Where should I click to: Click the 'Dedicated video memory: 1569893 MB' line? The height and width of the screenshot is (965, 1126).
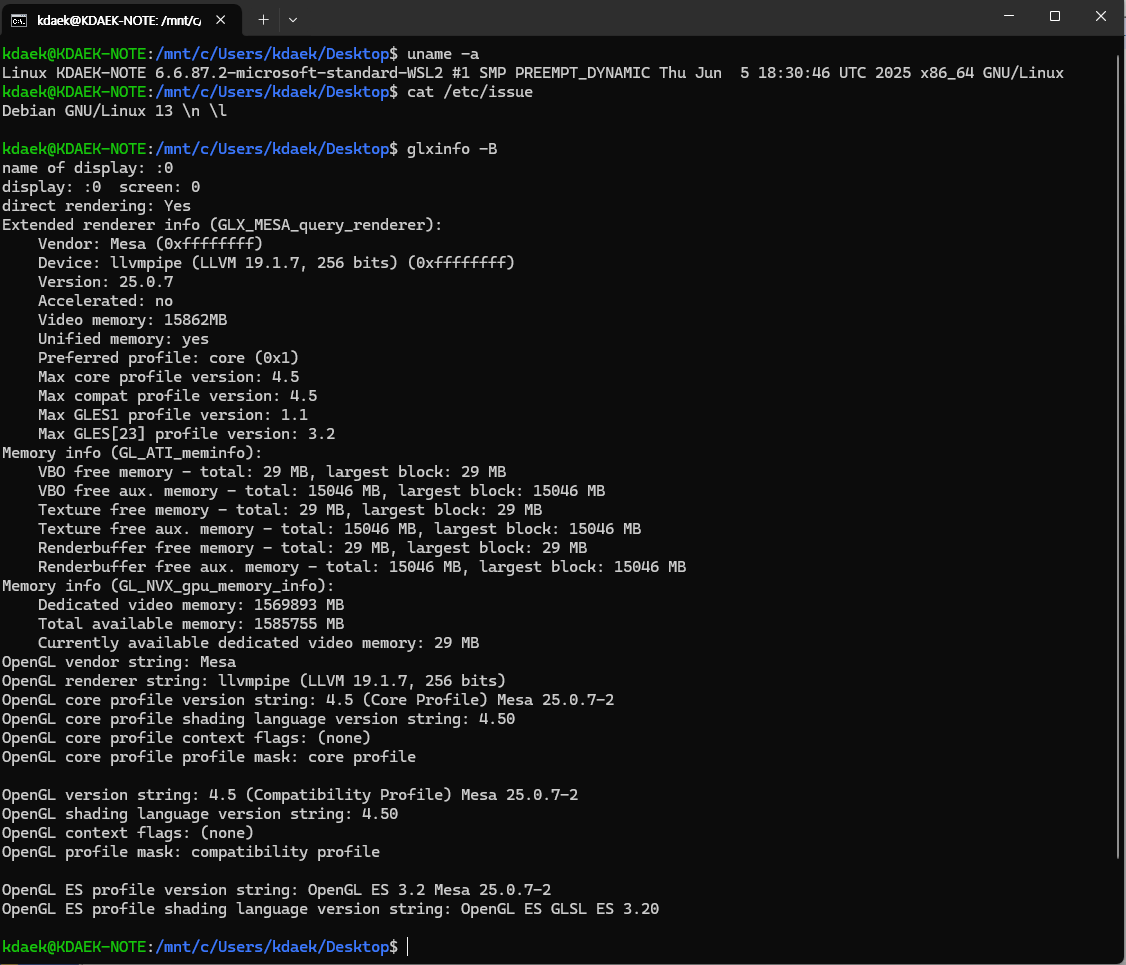pyautogui.click(x=191, y=605)
